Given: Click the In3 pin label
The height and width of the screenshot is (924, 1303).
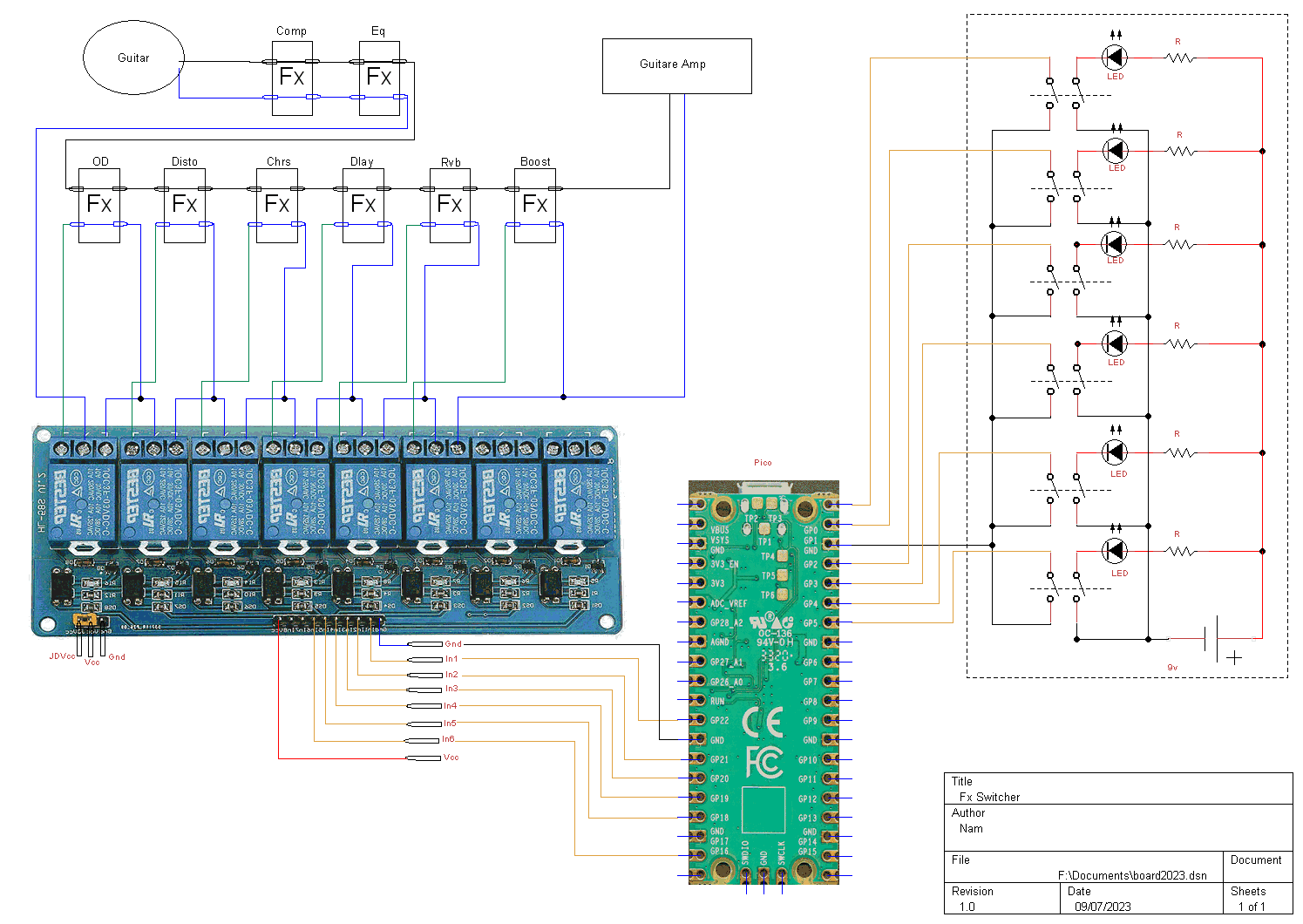Looking at the screenshot, I should click(451, 689).
